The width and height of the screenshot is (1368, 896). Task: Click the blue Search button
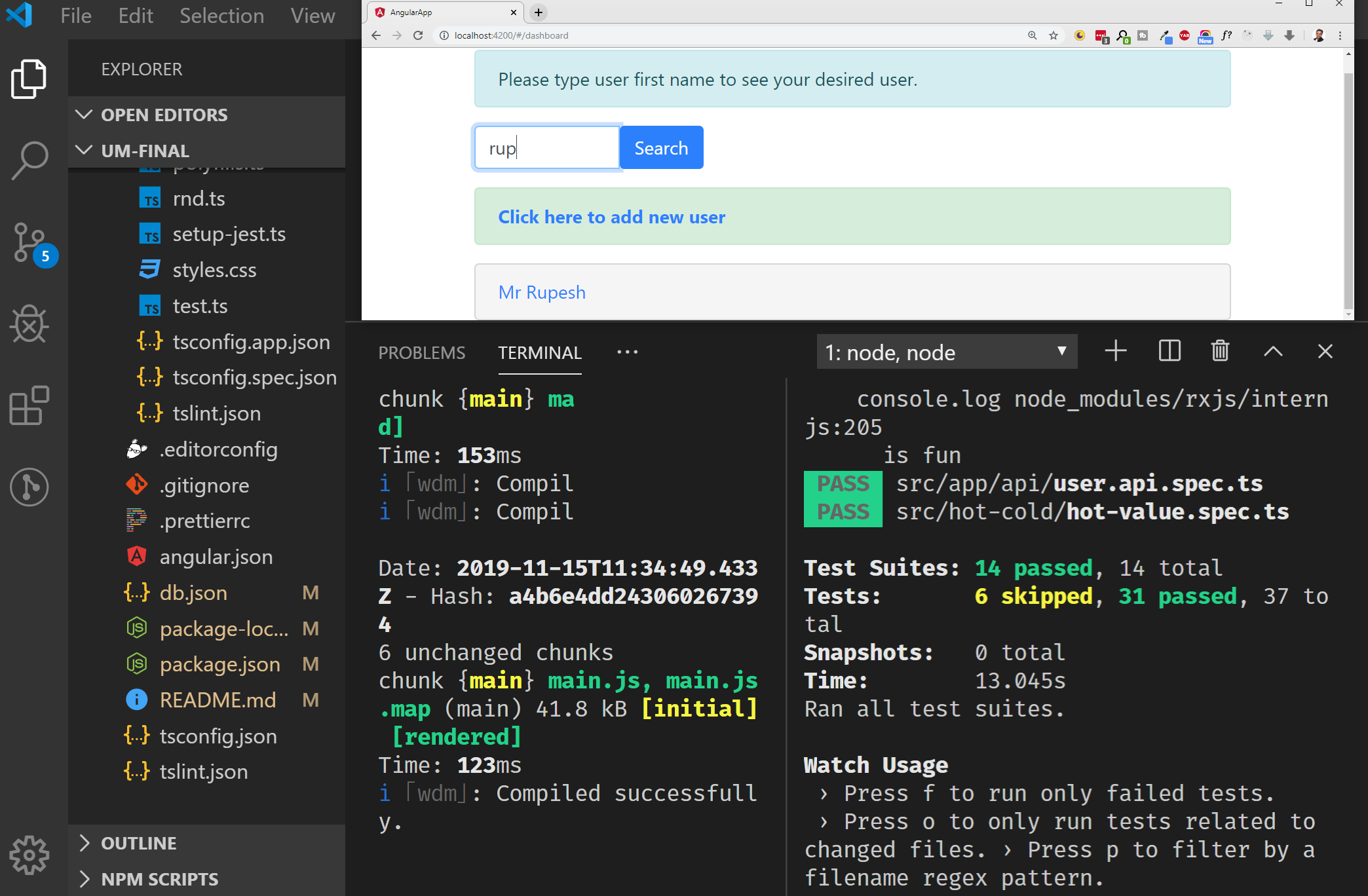(661, 148)
